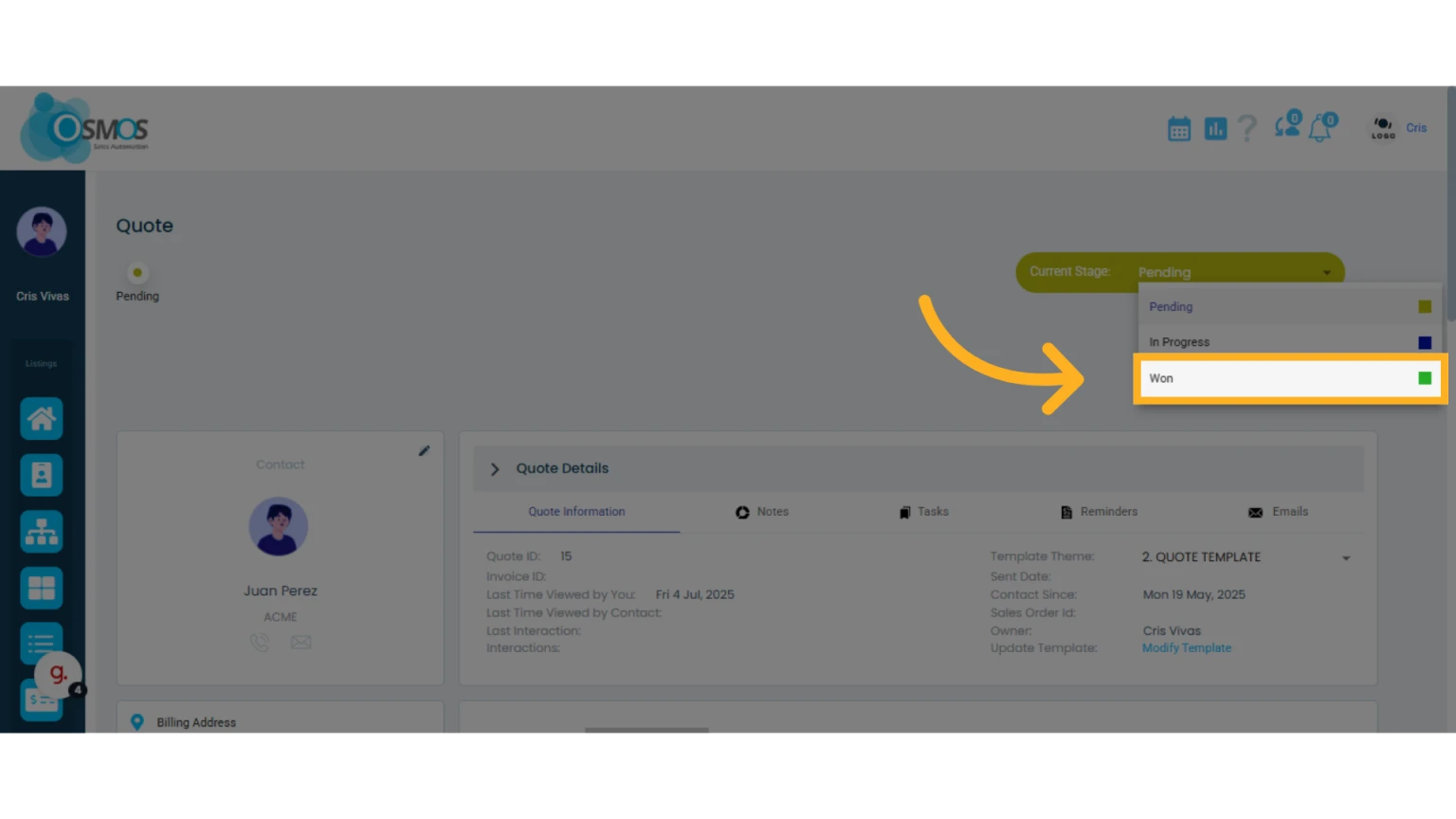This screenshot has width=1456, height=819.
Task: Open the reports chart icon
Action: [x=1215, y=129]
